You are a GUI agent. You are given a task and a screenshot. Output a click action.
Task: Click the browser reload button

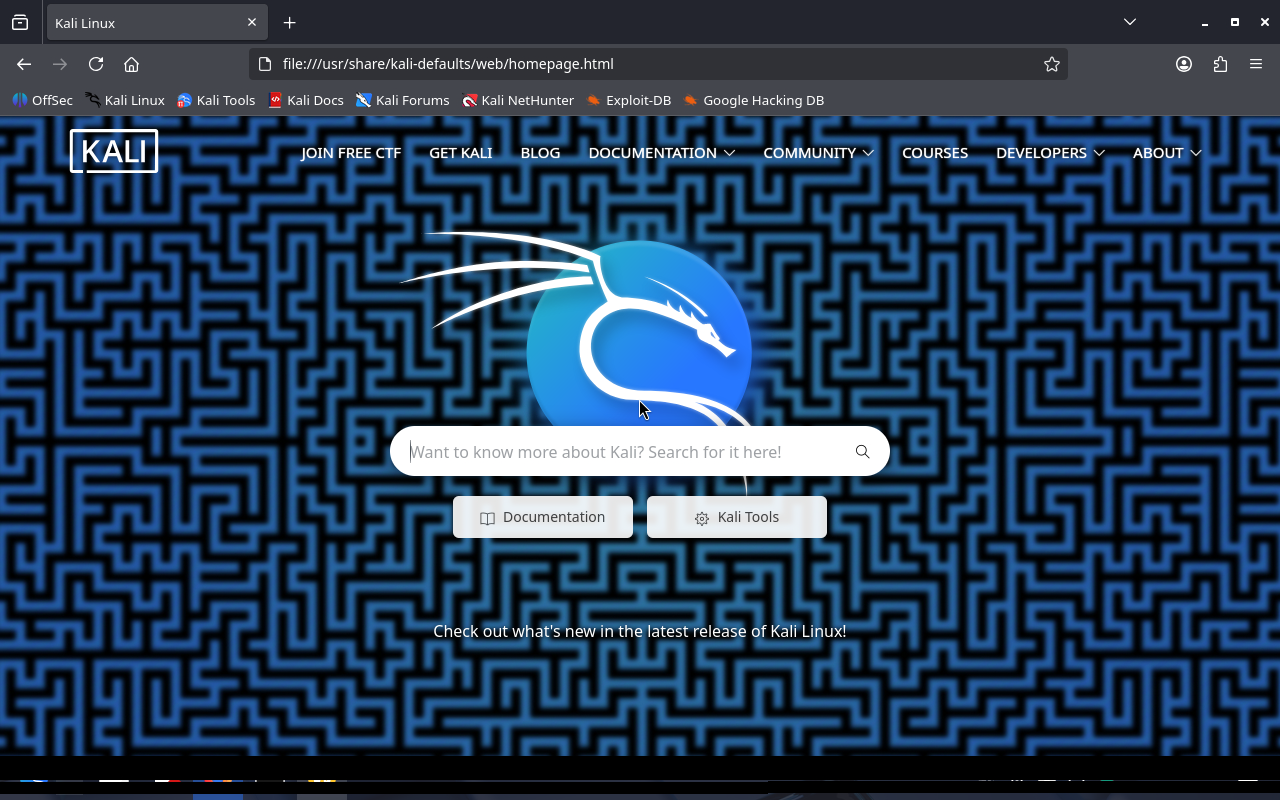point(96,64)
